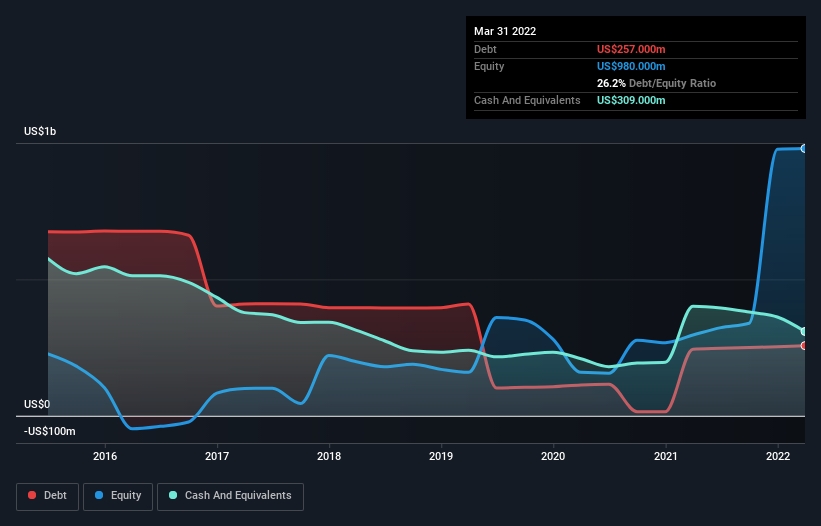Image resolution: width=821 pixels, height=526 pixels.
Task: Click the US$0 y-axis label
Action: [37, 405]
